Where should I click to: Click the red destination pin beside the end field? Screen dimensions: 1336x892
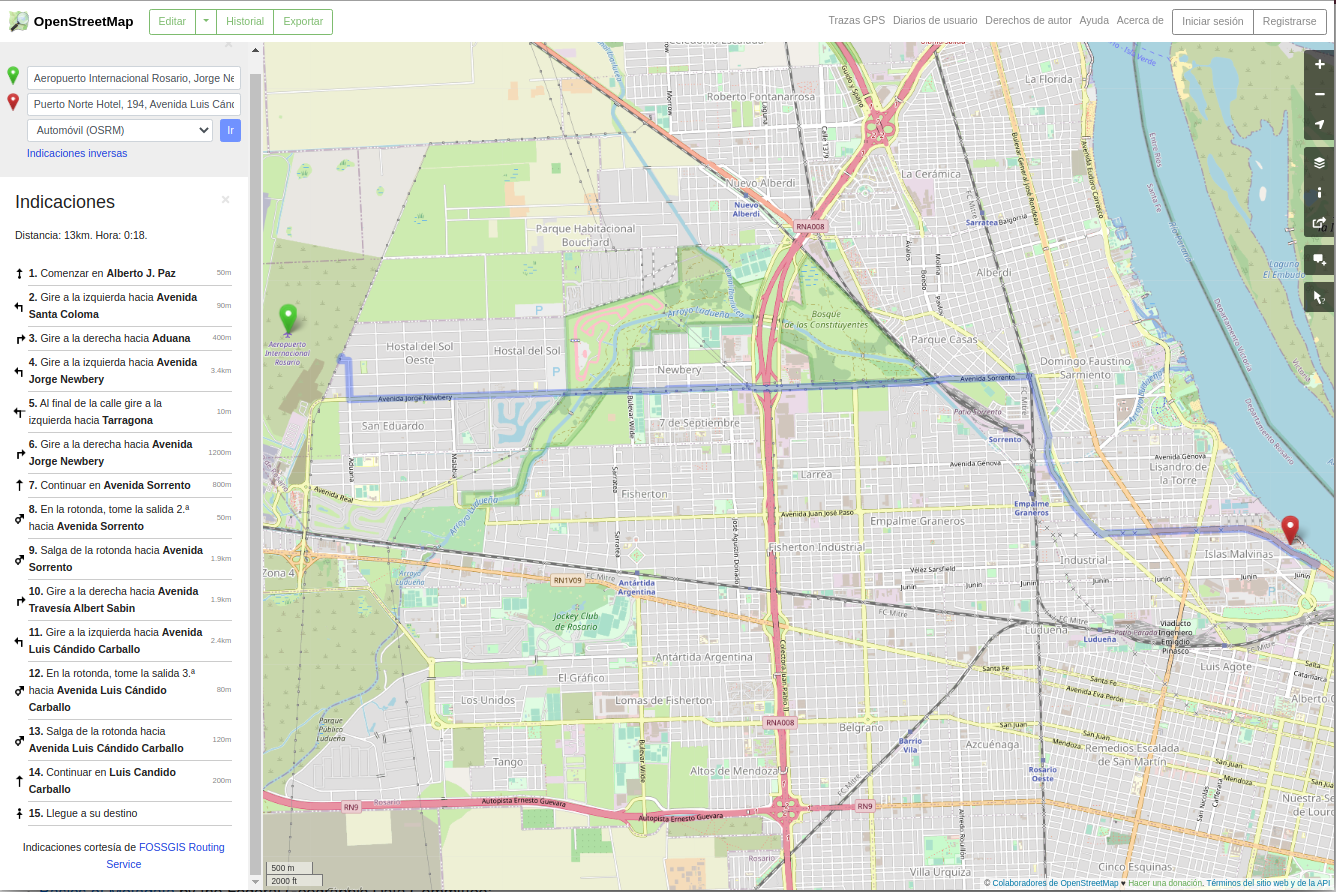tap(13, 102)
